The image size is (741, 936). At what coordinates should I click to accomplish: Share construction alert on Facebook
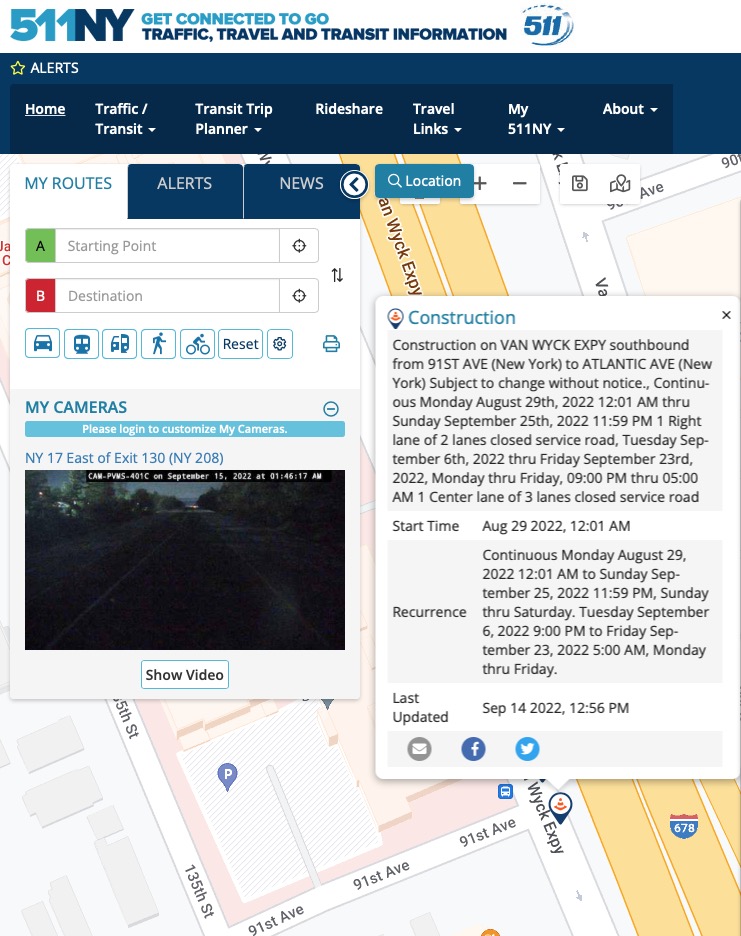[473, 748]
